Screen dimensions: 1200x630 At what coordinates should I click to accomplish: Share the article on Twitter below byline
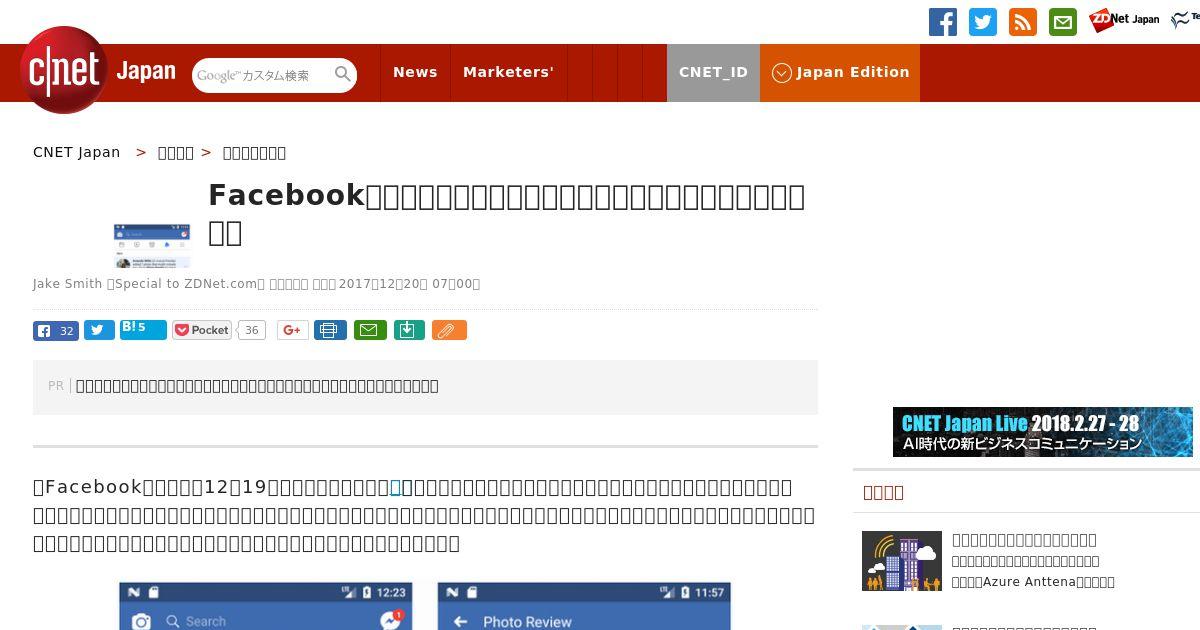[x=99, y=330]
